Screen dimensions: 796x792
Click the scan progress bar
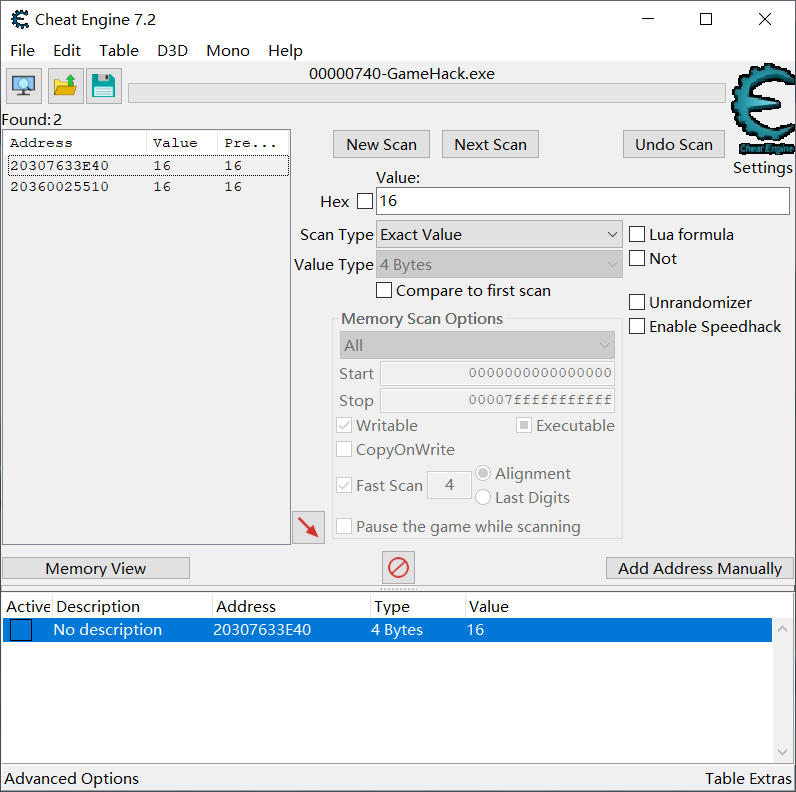coord(426,93)
